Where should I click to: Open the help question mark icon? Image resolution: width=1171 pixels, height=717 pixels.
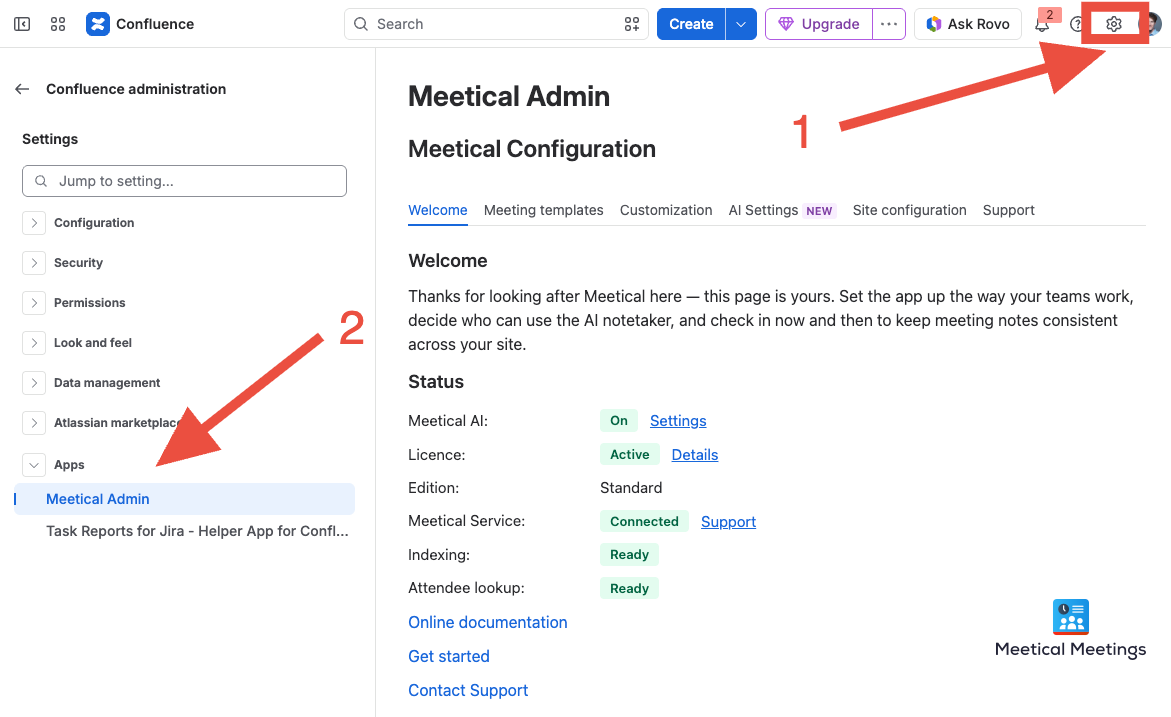[x=1076, y=25]
